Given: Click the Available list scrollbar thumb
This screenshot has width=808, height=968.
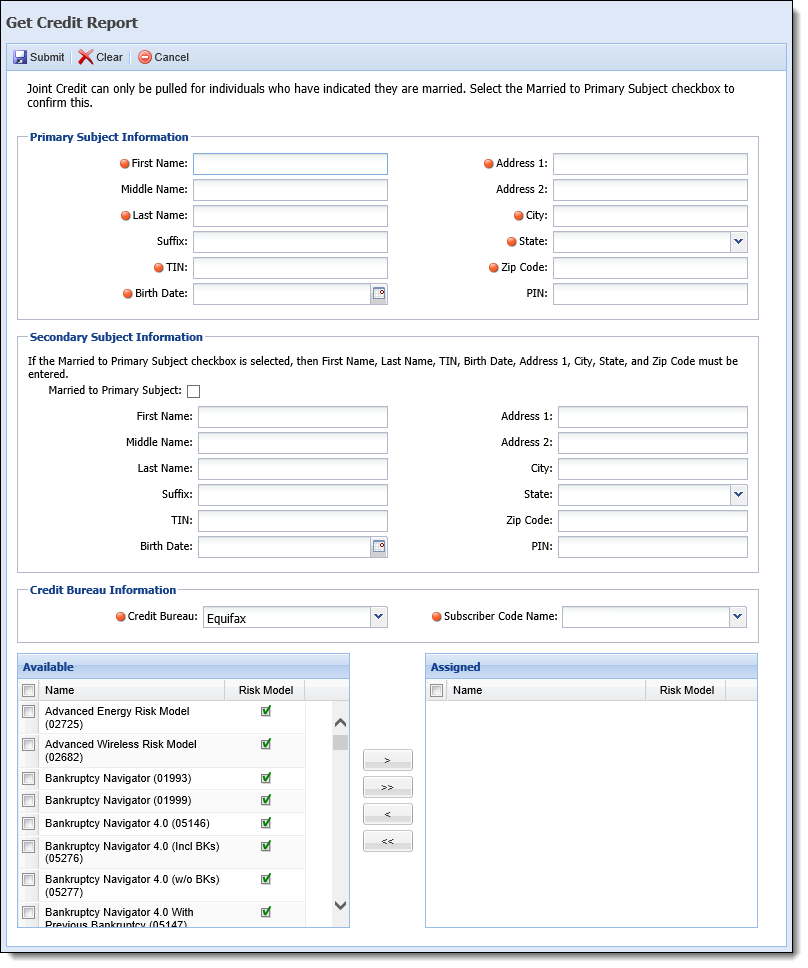Looking at the screenshot, I should 340,743.
